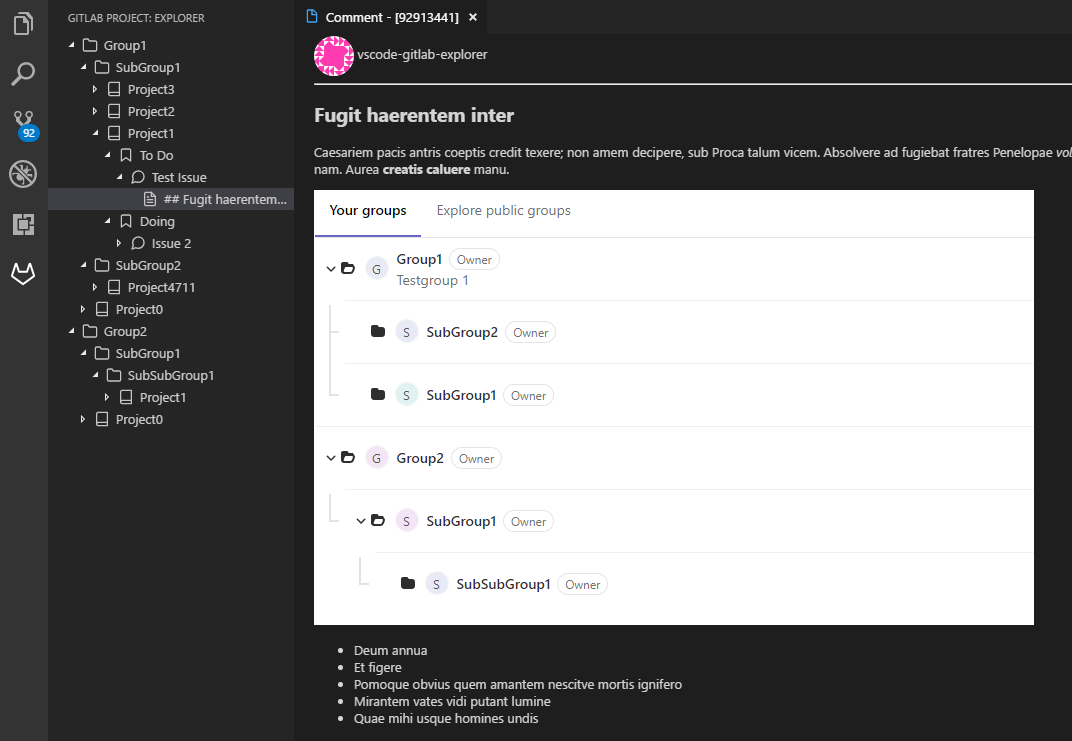Viewport: 1072px width, 741px height.
Task: Click the document icon on the Comment tab
Action: [x=311, y=17]
